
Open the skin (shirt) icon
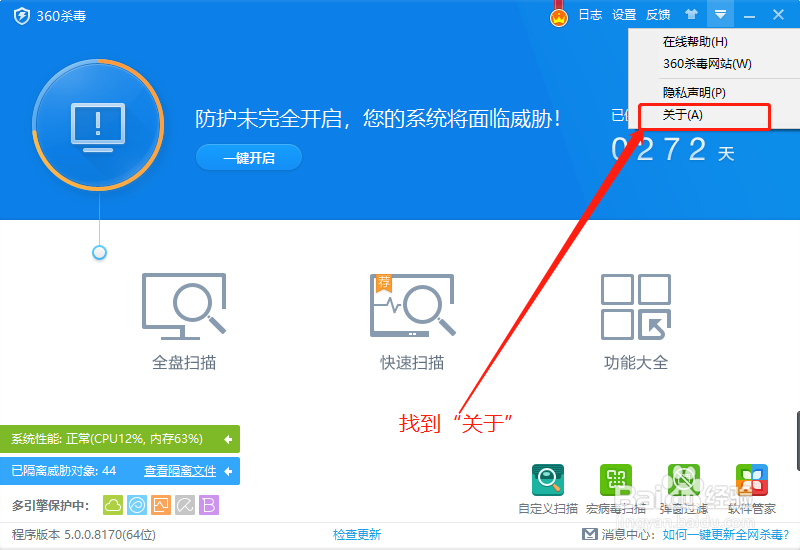[691, 14]
